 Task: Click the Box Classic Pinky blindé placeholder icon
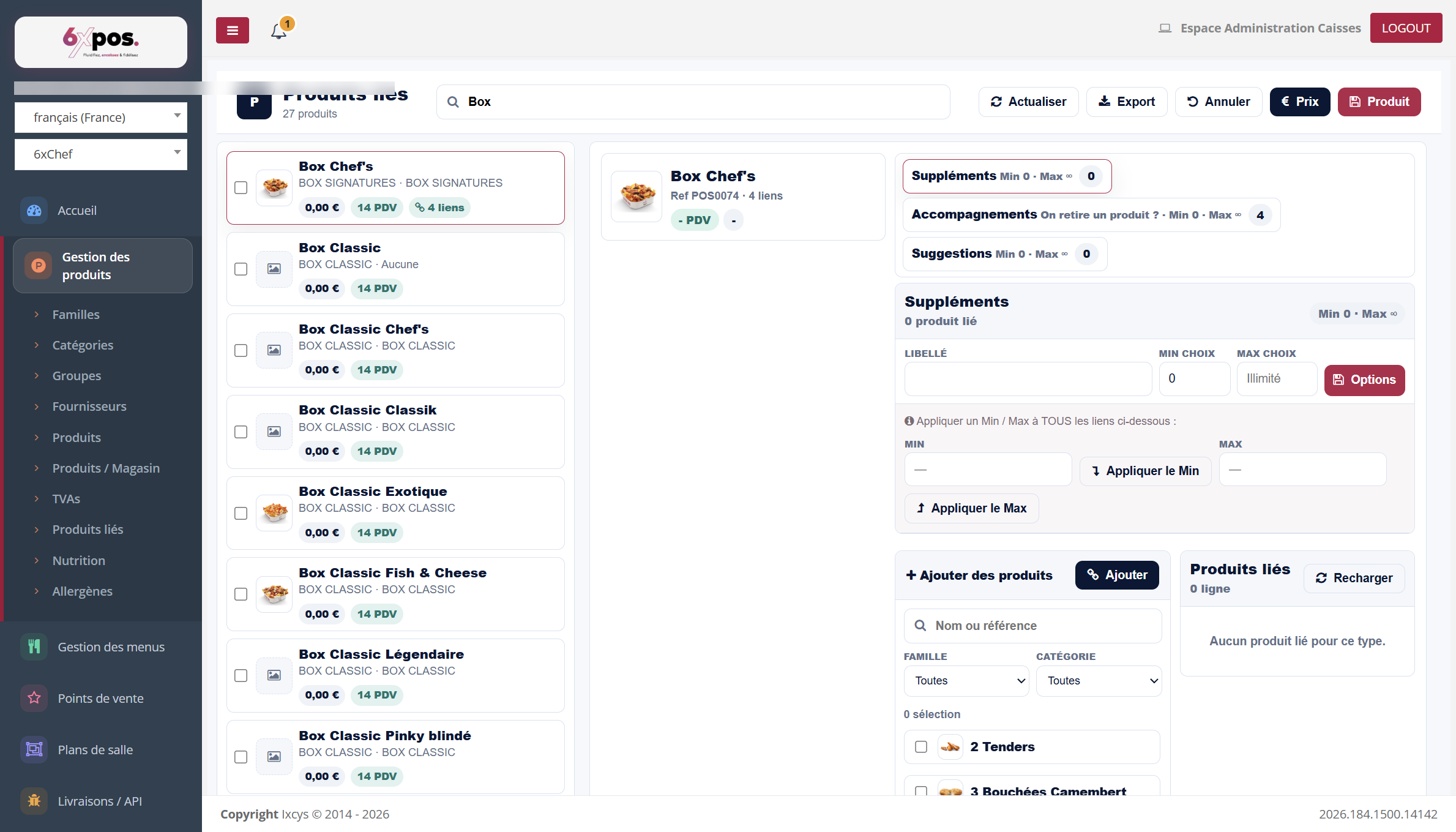pyautogui.click(x=274, y=757)
